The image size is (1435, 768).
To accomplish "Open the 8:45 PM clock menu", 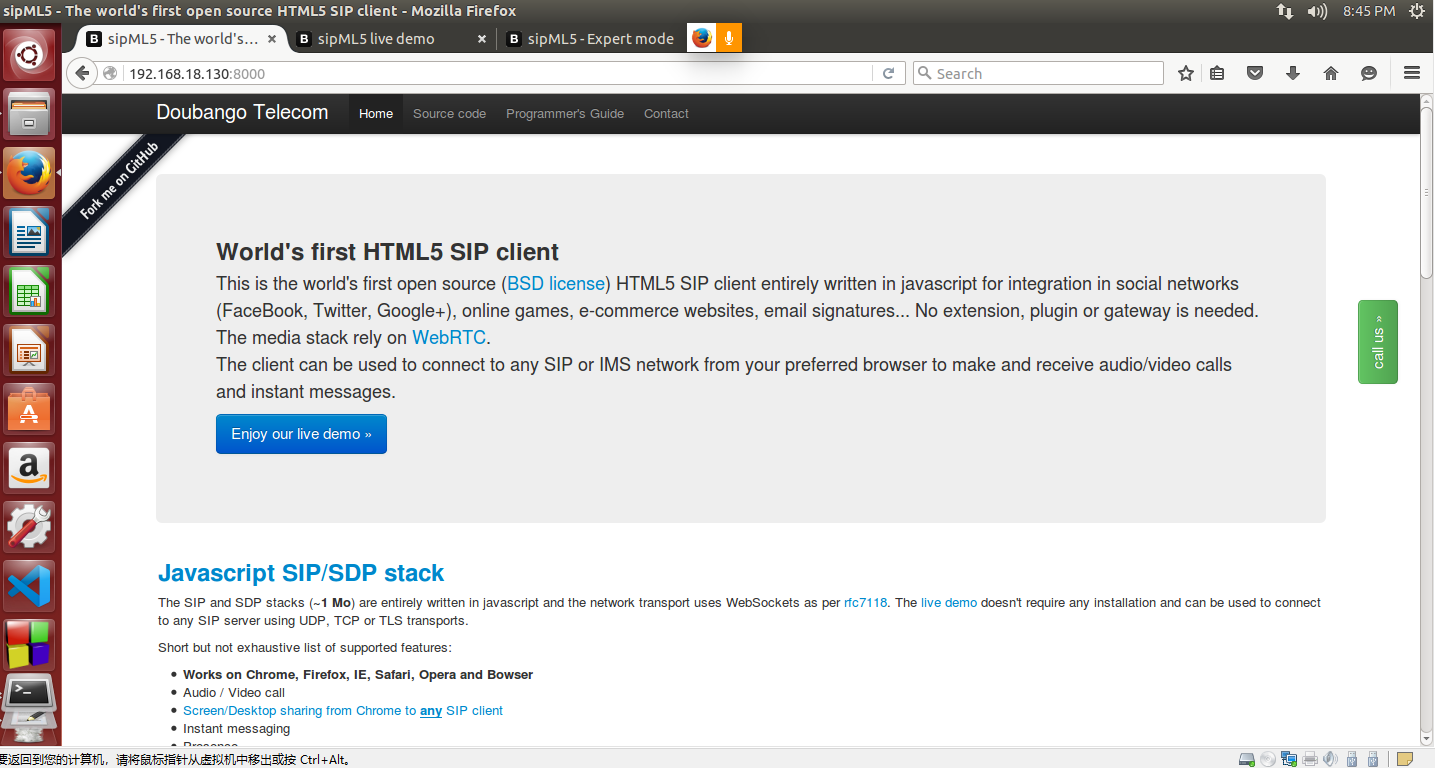I will pos(1369,11).
